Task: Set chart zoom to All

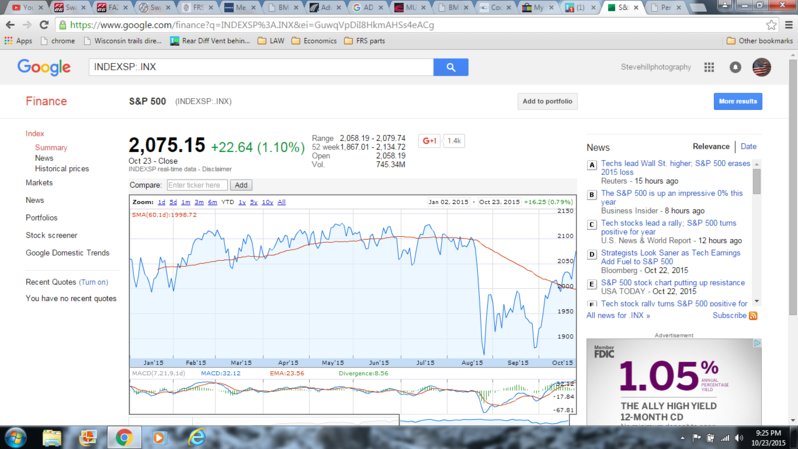Action: tap(281, 202)
